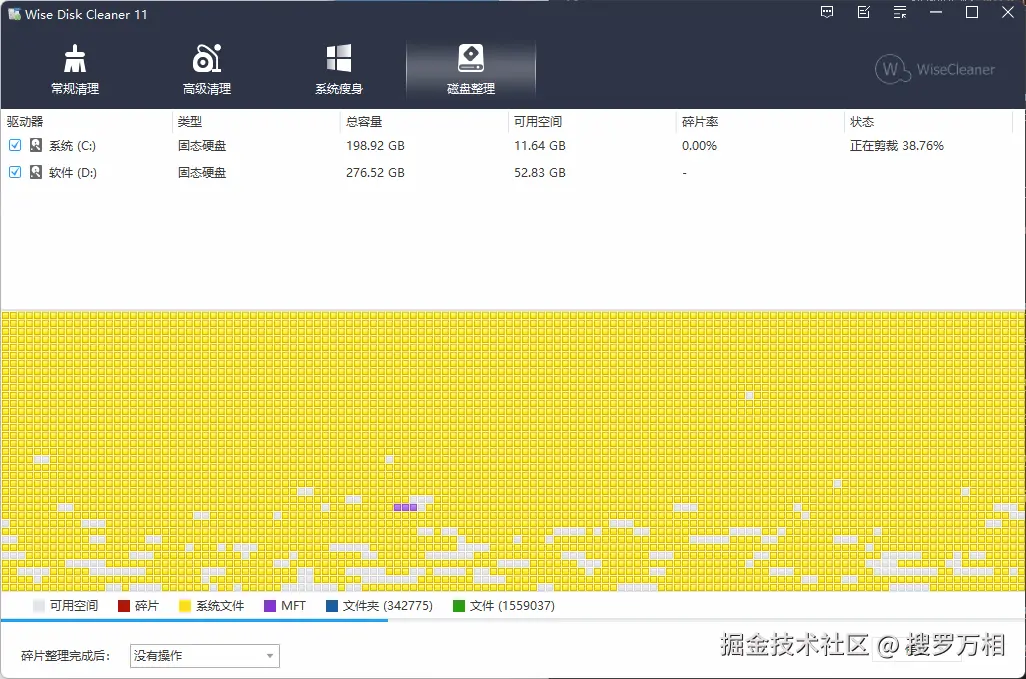The image size is (1026, 679).
Task: Select the 软件 (D:) drive row label
Action: tap(73, 173)
